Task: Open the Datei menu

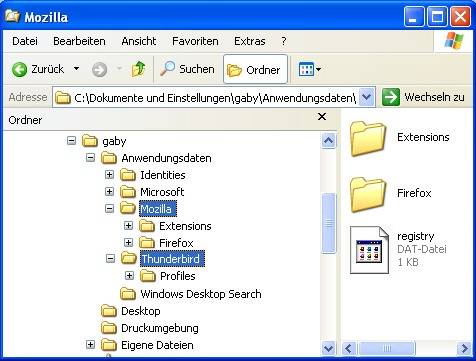Action: [25, 41]
